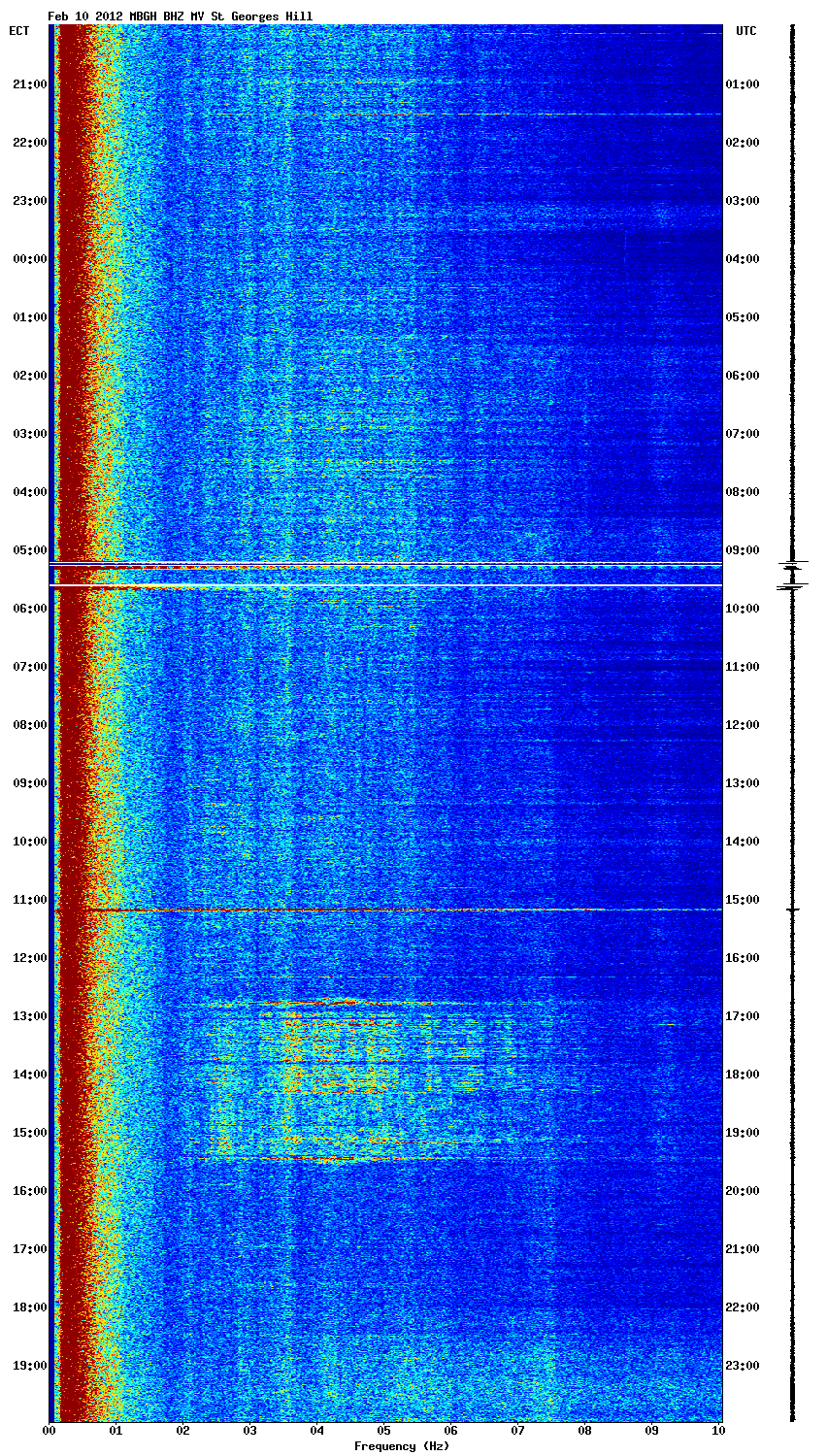
Task: Click the 01:00 label on the ECT axis
Action: (30, 317)
